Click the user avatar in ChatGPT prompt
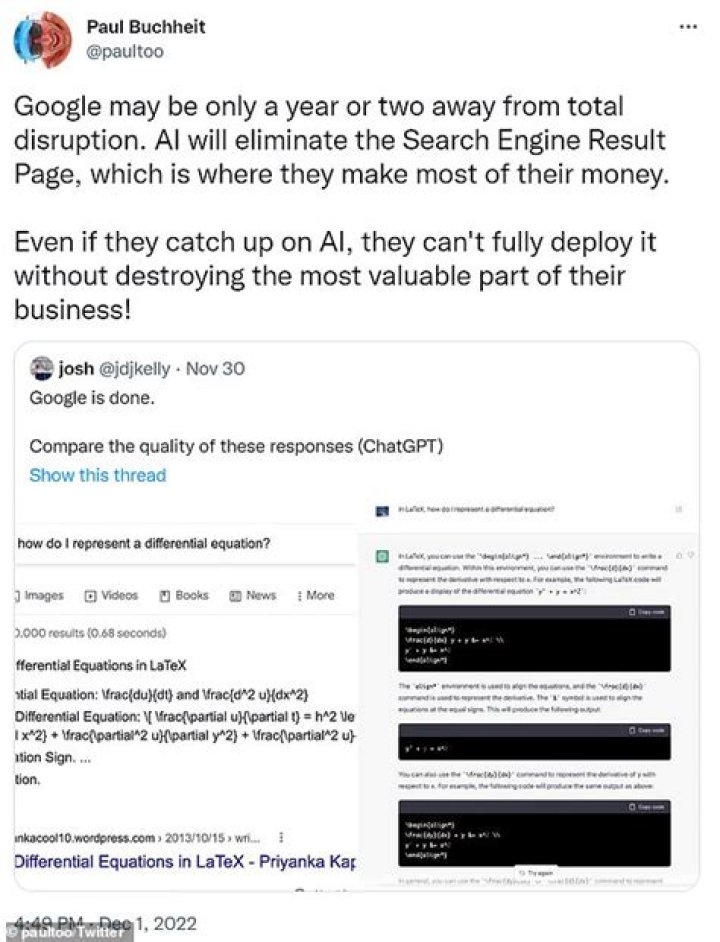The image size is (720, 942). coord(382,510)
